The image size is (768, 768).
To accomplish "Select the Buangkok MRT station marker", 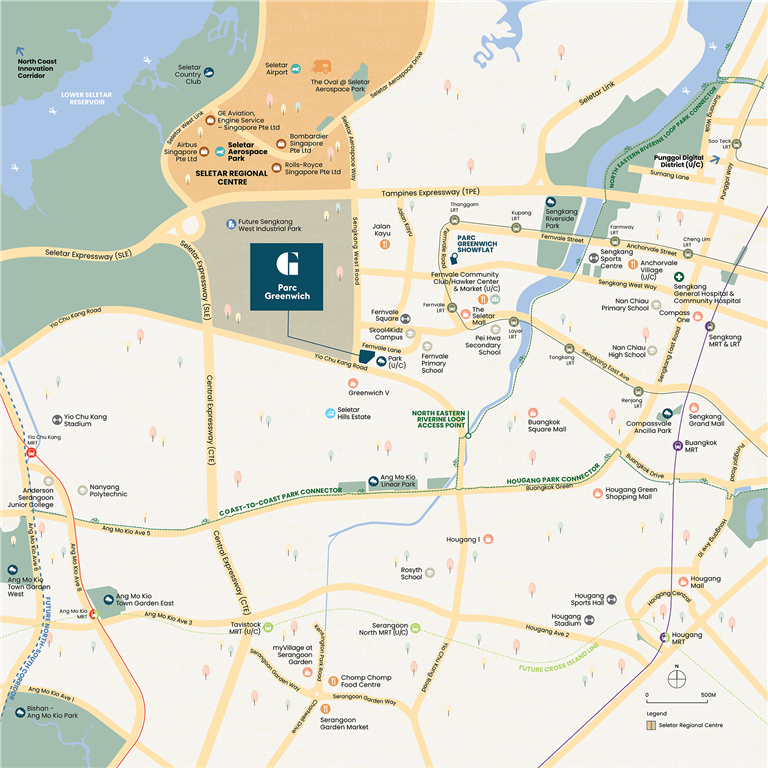I will point(678,445).
